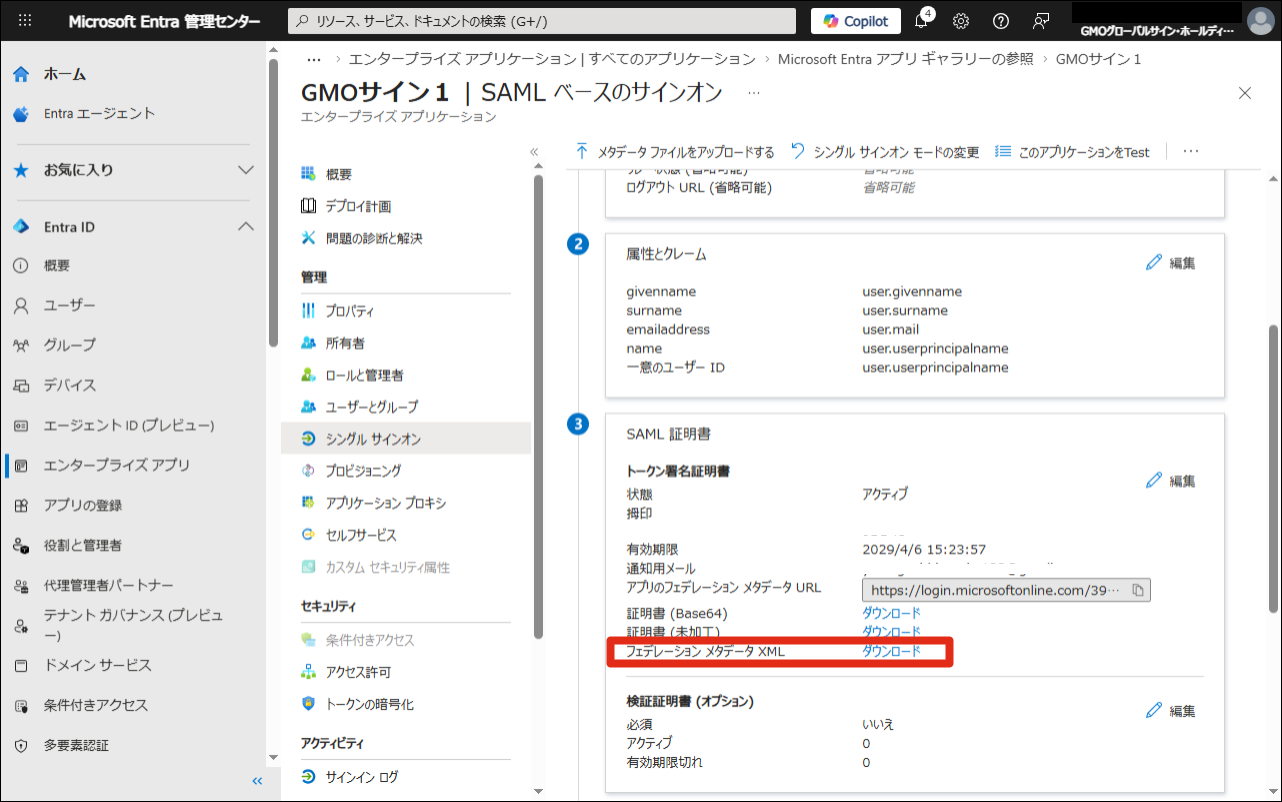
Task: Collapse the left navigation with double chevron
Action: click(x=257, y=781)
